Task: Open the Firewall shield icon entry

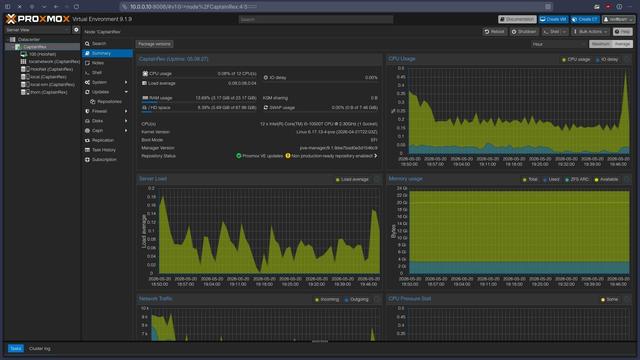Action: pyautogui.click(x=87, y=111)
